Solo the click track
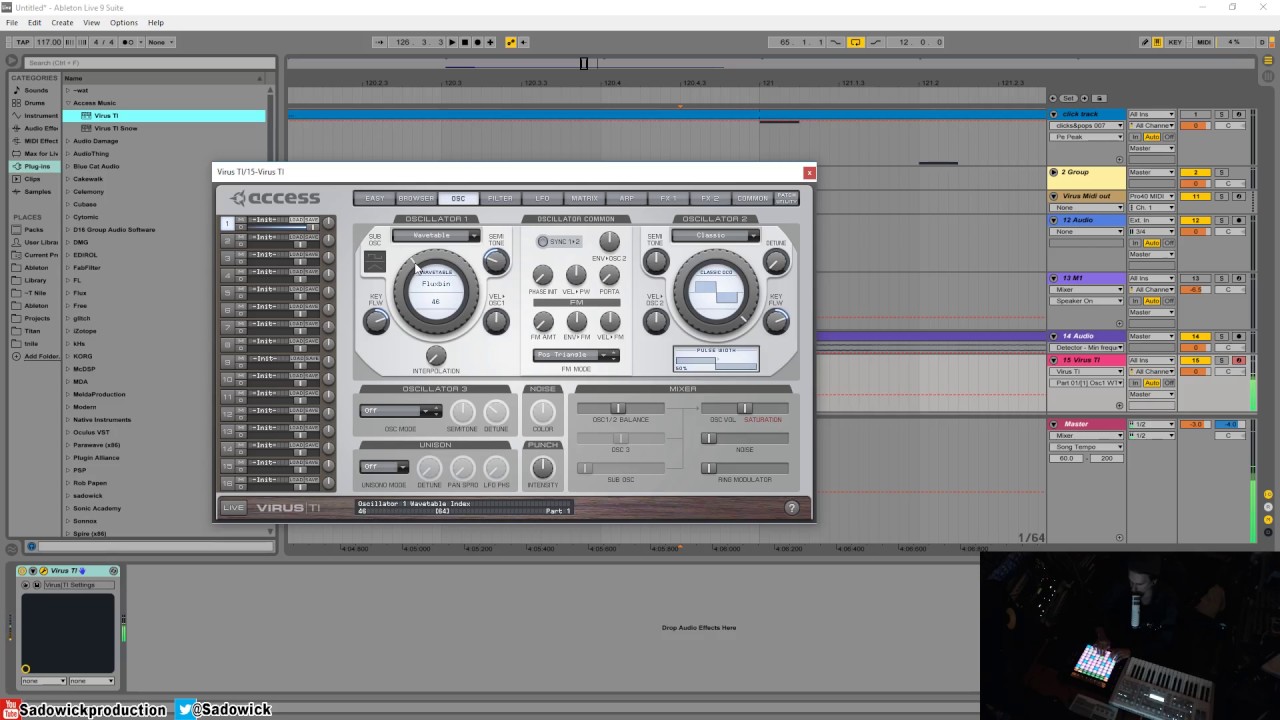Screen dimensions: 1280x720 (x=1222, y=114)
